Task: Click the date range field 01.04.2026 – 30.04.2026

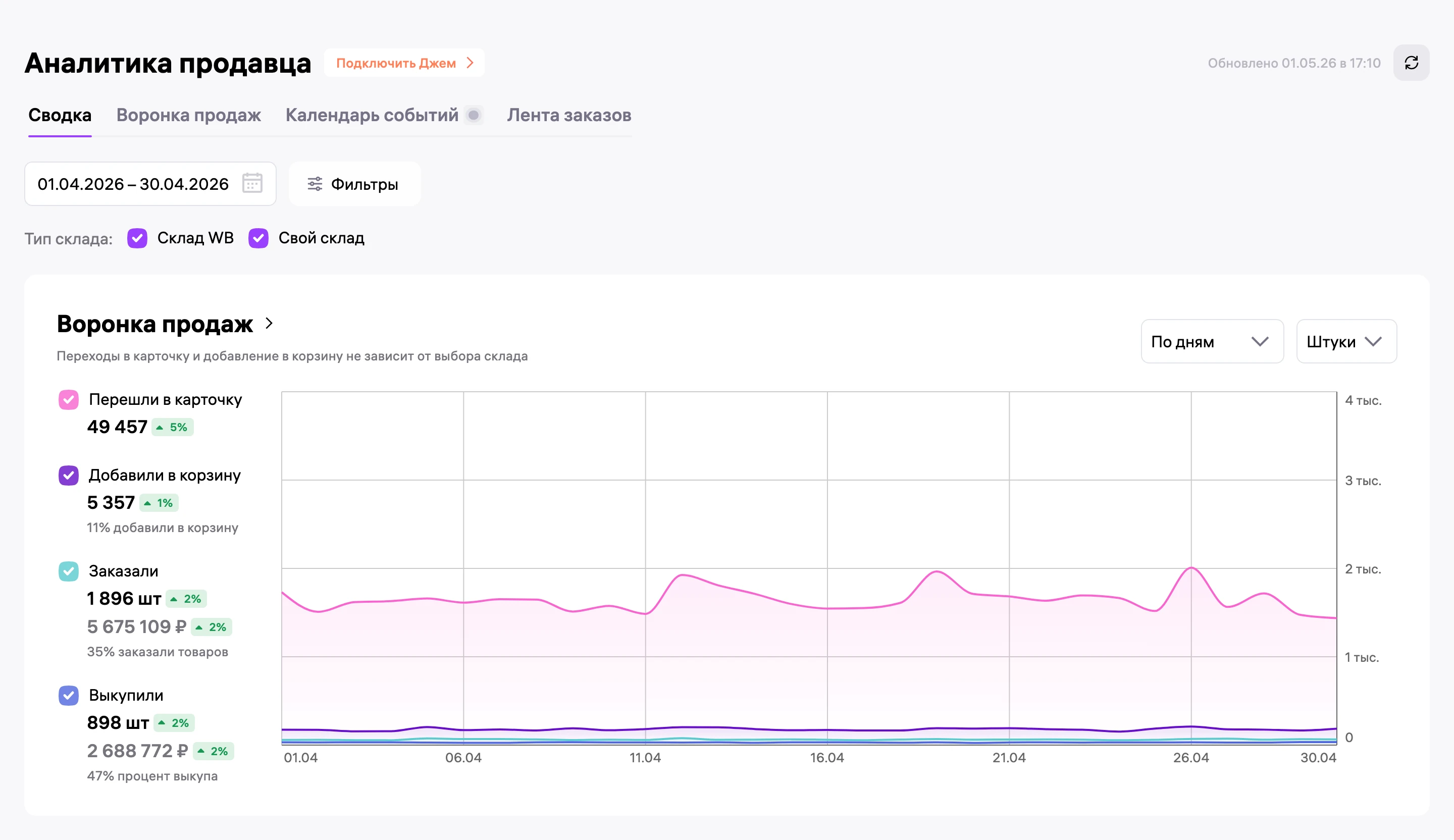Action: [x=150, y=184]
